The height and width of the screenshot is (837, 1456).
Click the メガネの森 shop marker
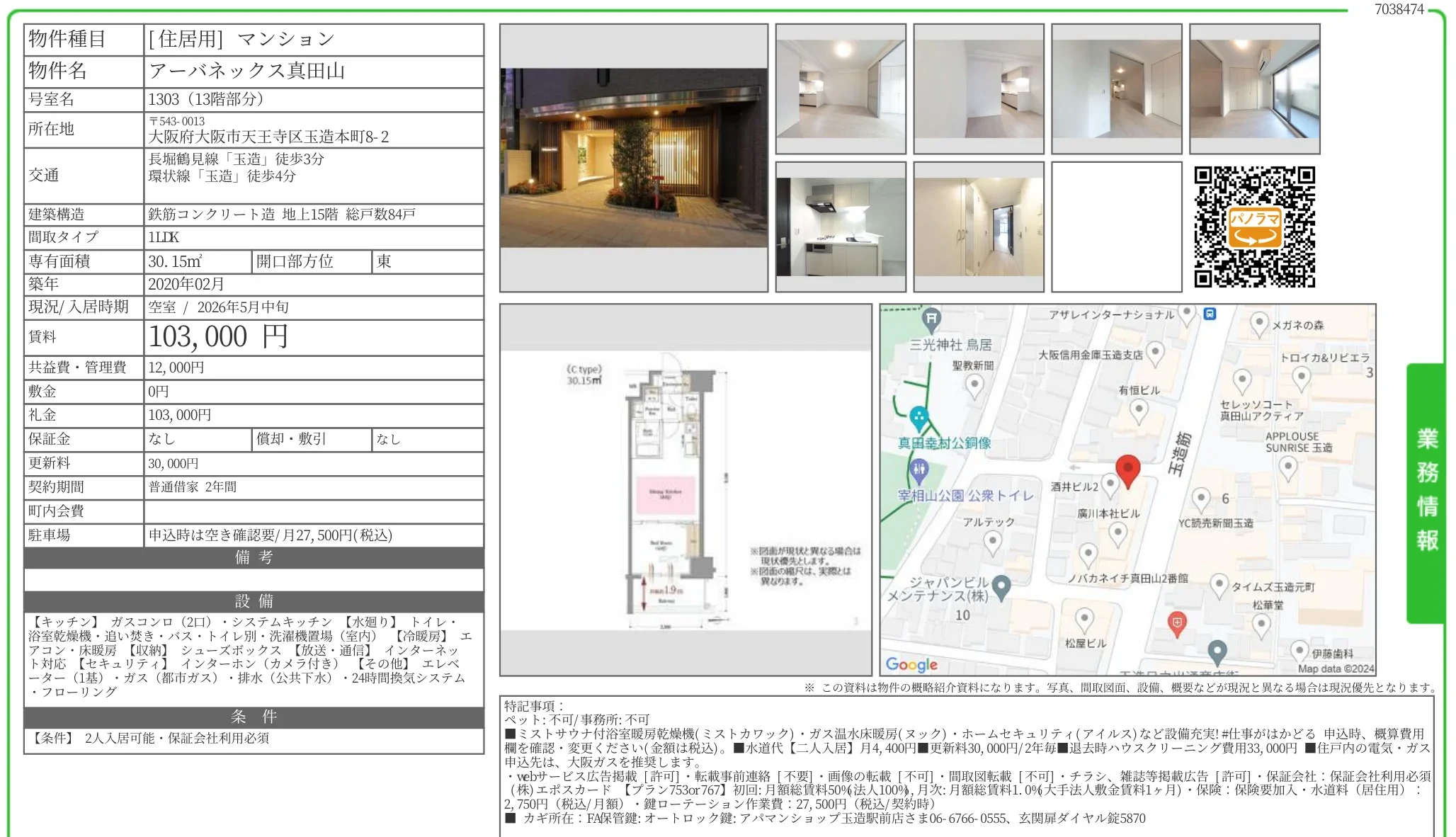(1258, 323)
